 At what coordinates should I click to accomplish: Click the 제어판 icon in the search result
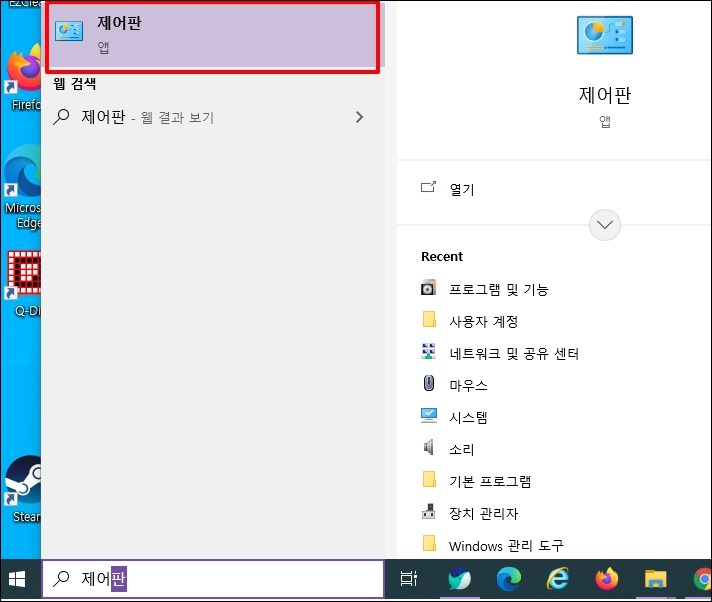pos(69,31)
